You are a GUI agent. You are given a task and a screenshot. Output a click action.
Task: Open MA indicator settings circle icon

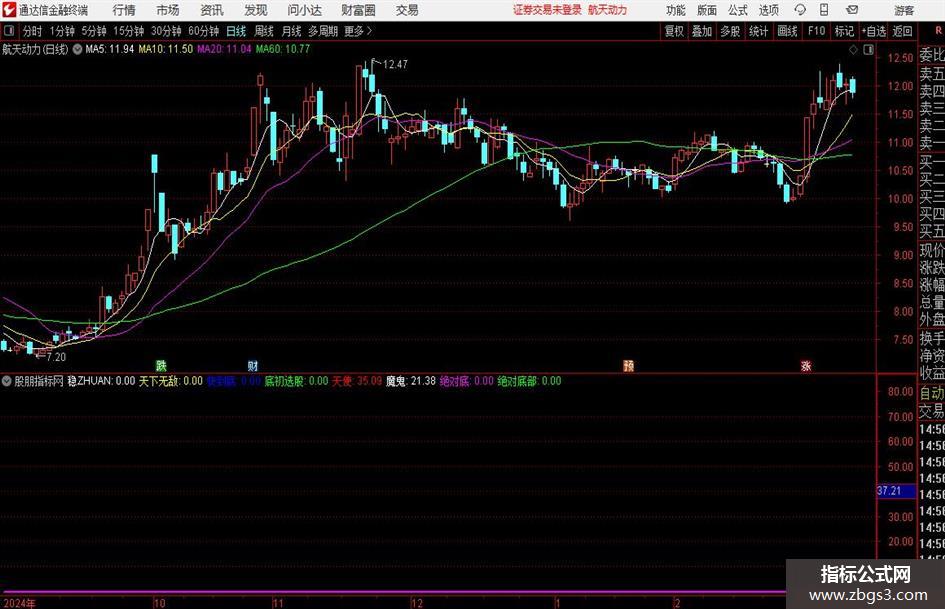[77, 49]
